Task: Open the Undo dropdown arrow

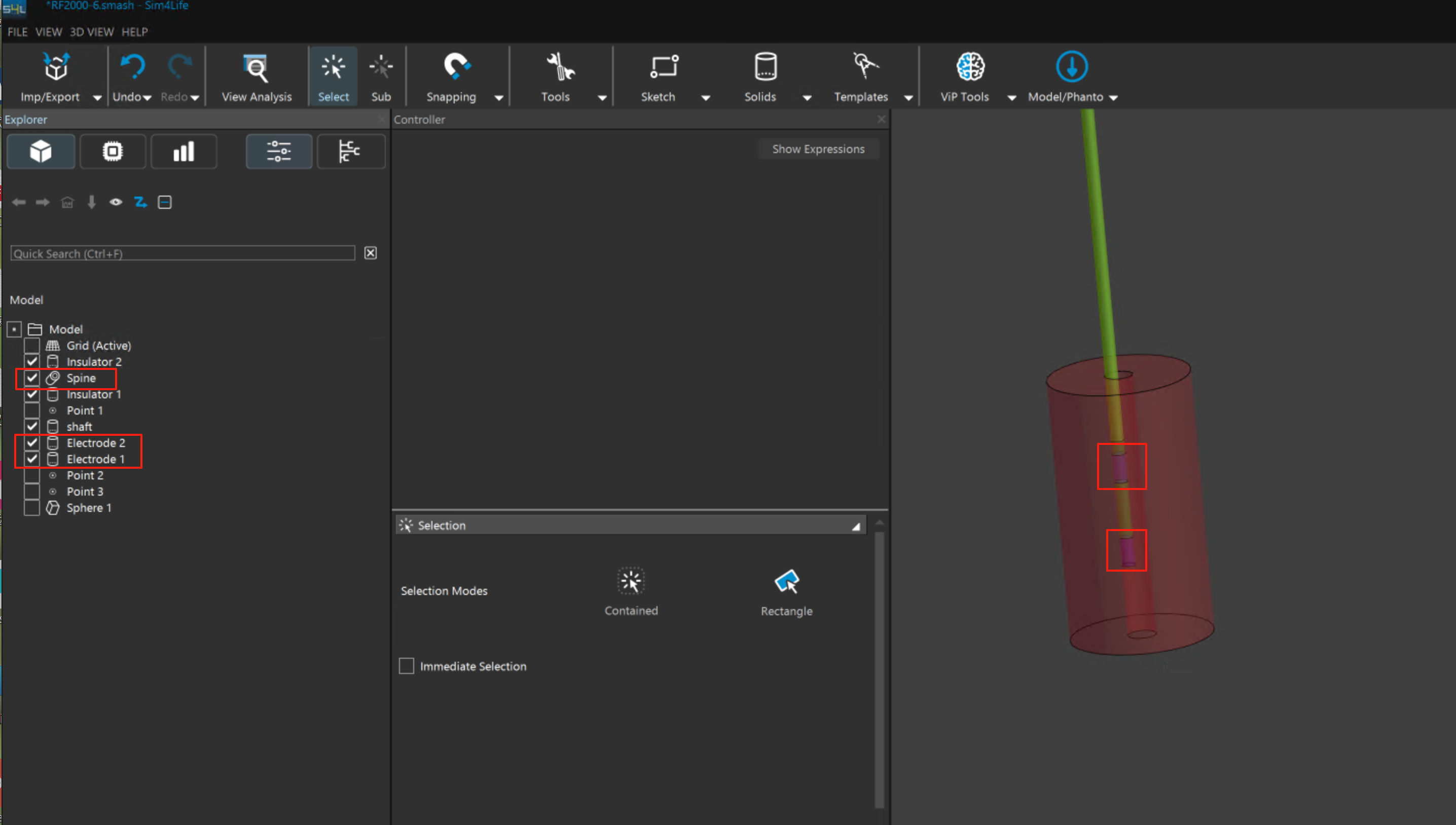Action: click(x=148, y=98)
